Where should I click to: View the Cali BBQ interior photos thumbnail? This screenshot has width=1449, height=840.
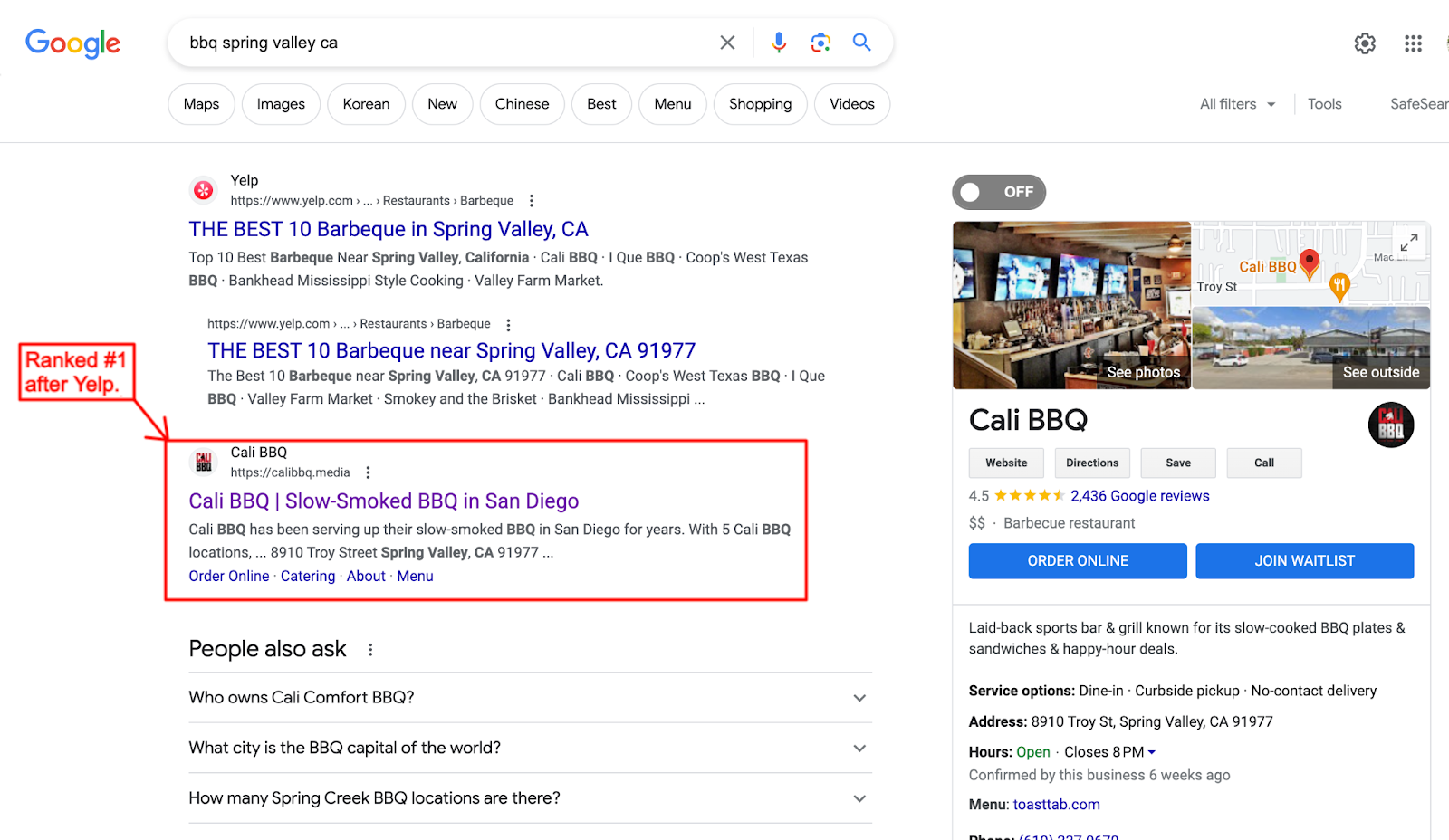(1071, 305)
